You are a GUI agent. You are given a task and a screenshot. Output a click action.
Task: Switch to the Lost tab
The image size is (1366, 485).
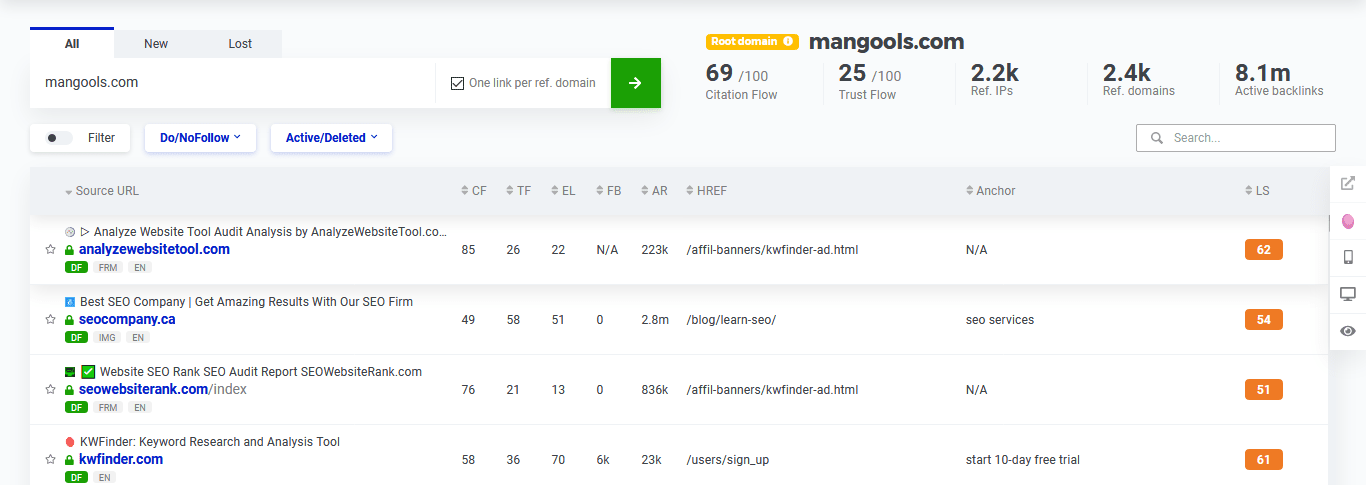(x=240, y=43)
